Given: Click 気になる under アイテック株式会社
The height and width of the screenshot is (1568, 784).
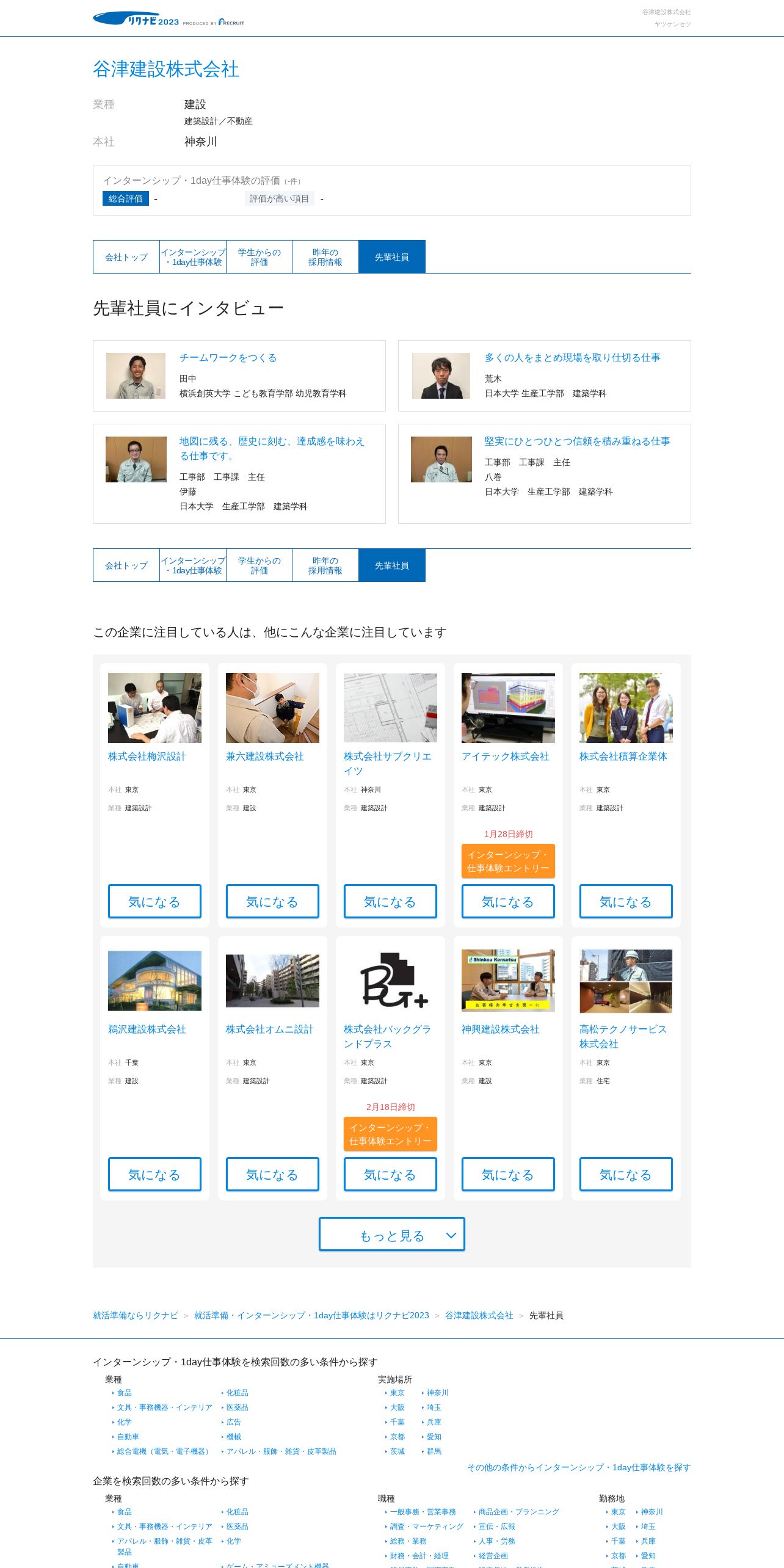Looking at the screenshot, I should 508,901.
